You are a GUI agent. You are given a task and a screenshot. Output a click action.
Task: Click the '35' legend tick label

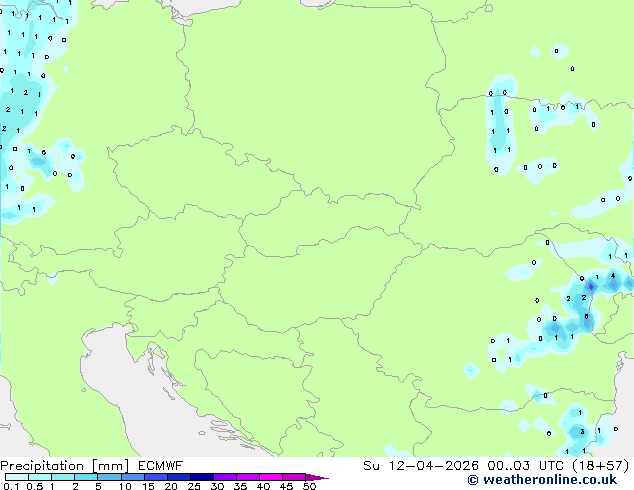coord(240,486)
